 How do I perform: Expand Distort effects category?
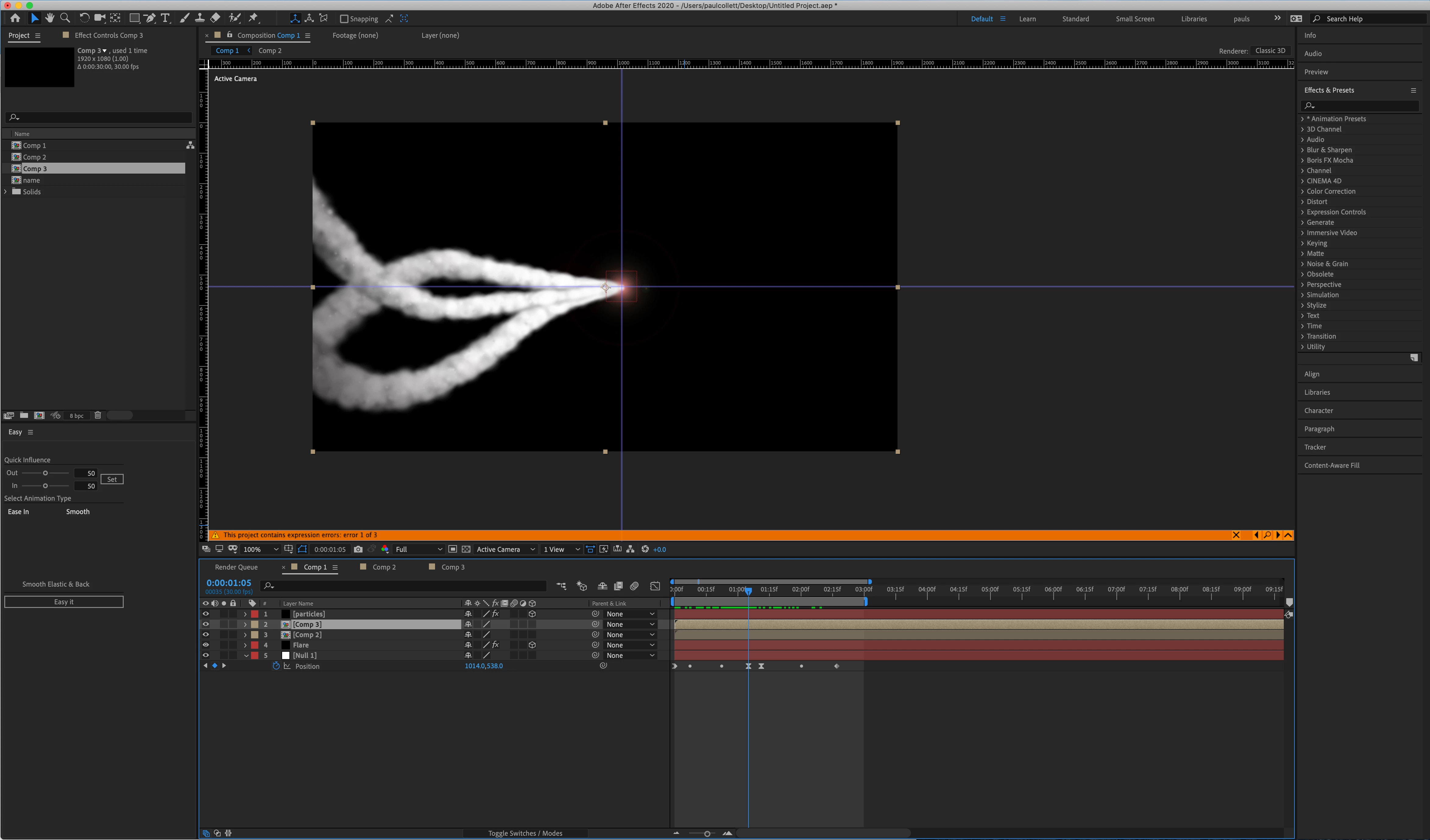coord(1316,201)
